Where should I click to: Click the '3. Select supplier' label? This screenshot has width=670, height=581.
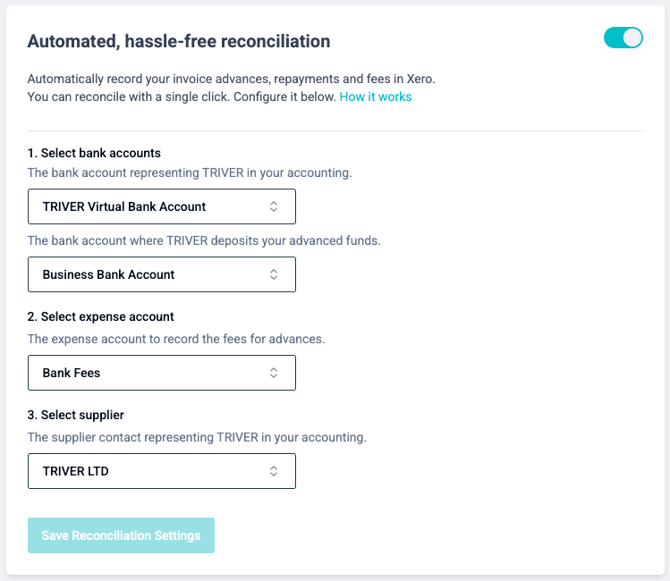click(75, 415)
